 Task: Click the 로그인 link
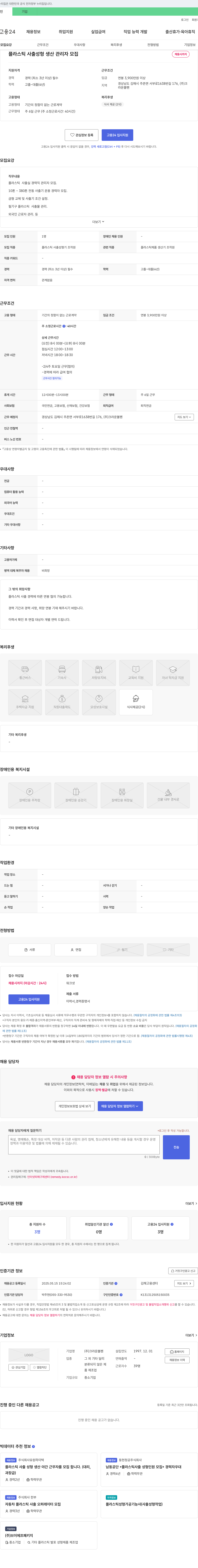tap(185, 19)
